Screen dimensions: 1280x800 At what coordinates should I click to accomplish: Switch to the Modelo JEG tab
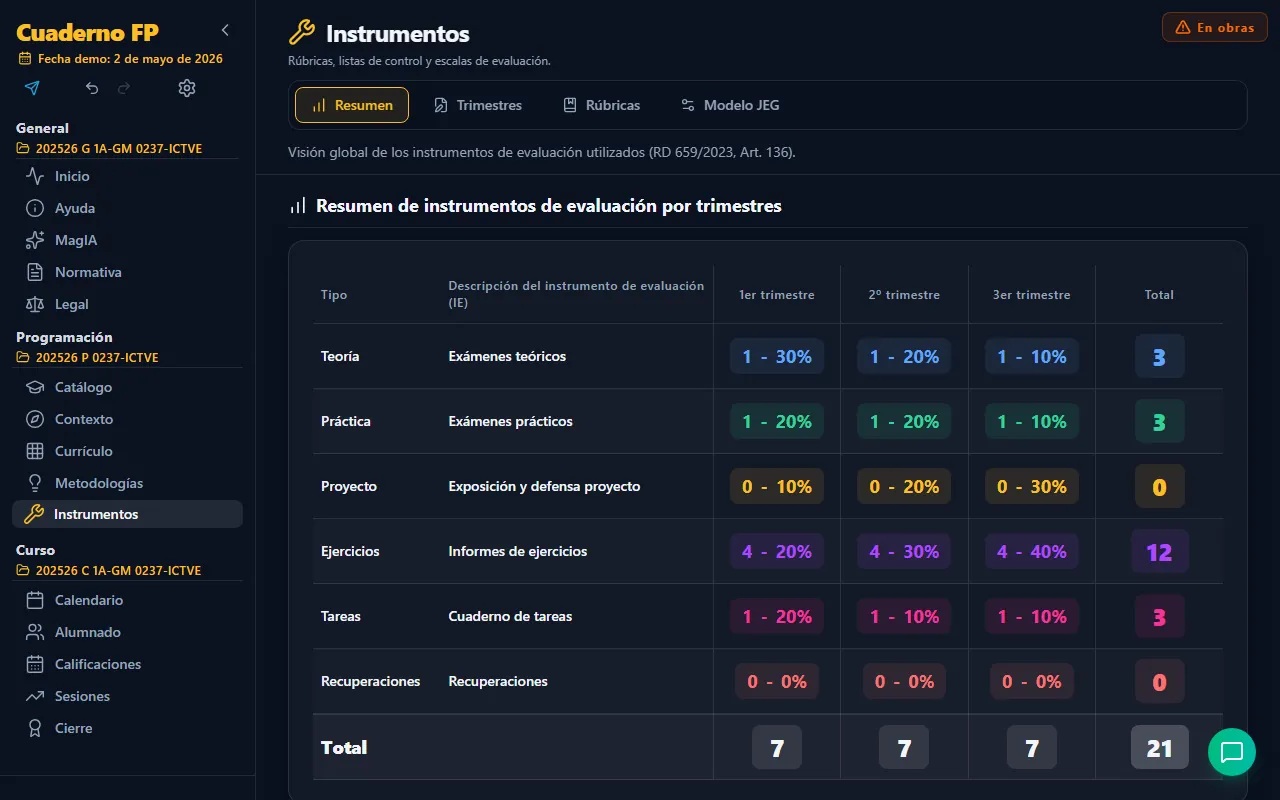[x=730, y=105]
